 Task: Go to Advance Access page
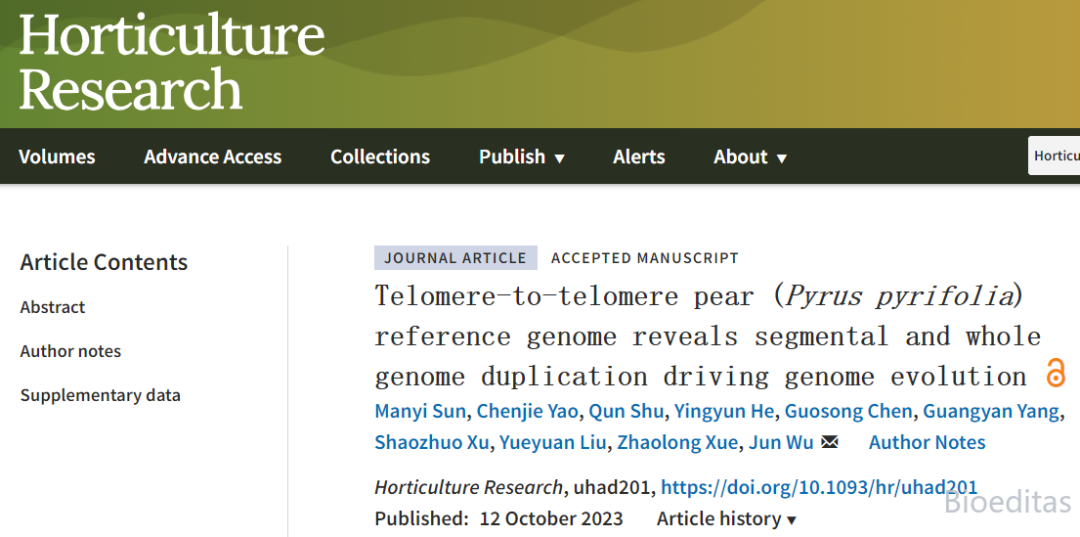click(x=213, y=157)
